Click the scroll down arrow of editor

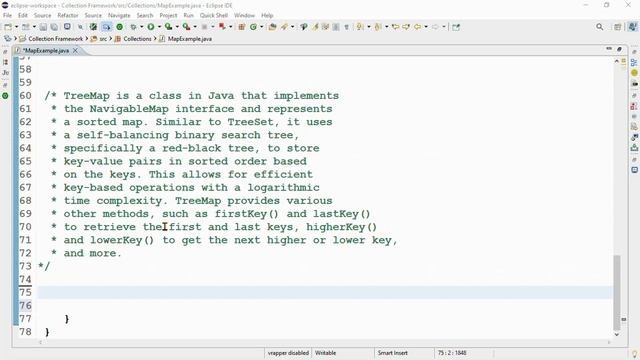(x=617, y=334)
